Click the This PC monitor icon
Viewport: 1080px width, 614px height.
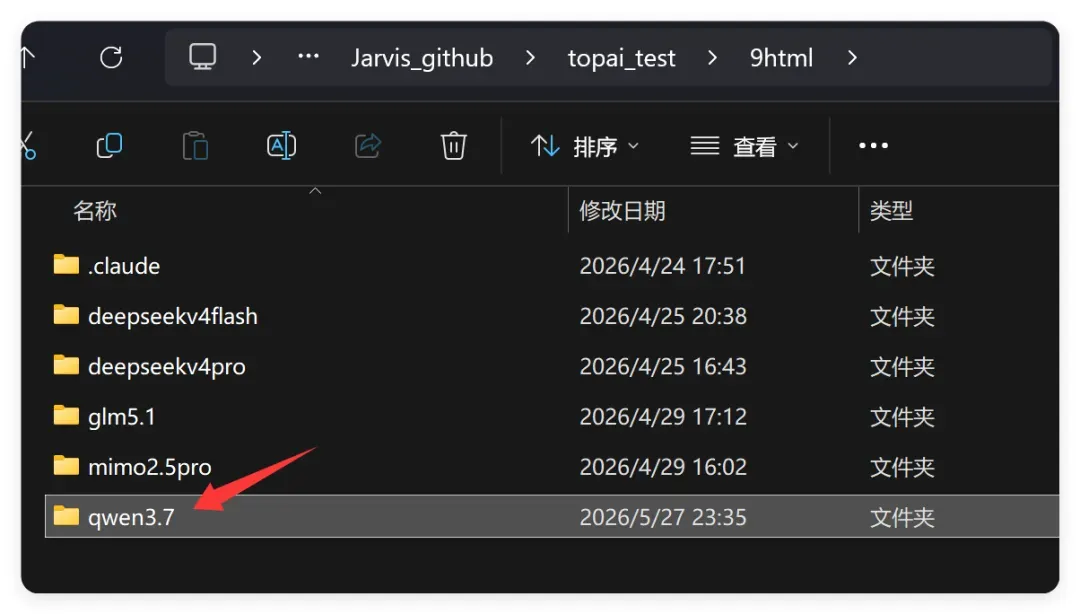point(202,57)
